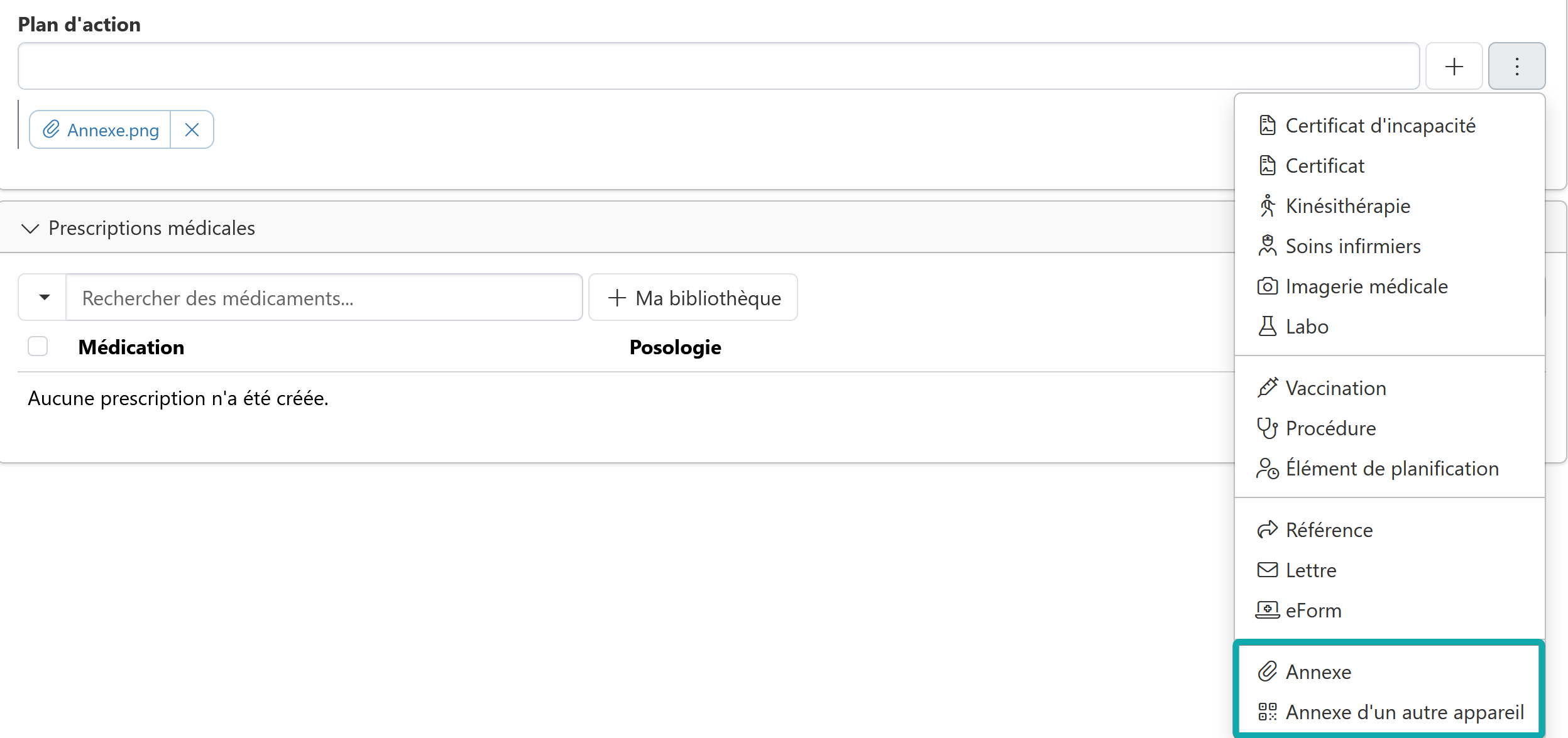Focus the Rechercher des médicaments search field
This screenshot has width=1568, height=738.
tap(324, 297)
